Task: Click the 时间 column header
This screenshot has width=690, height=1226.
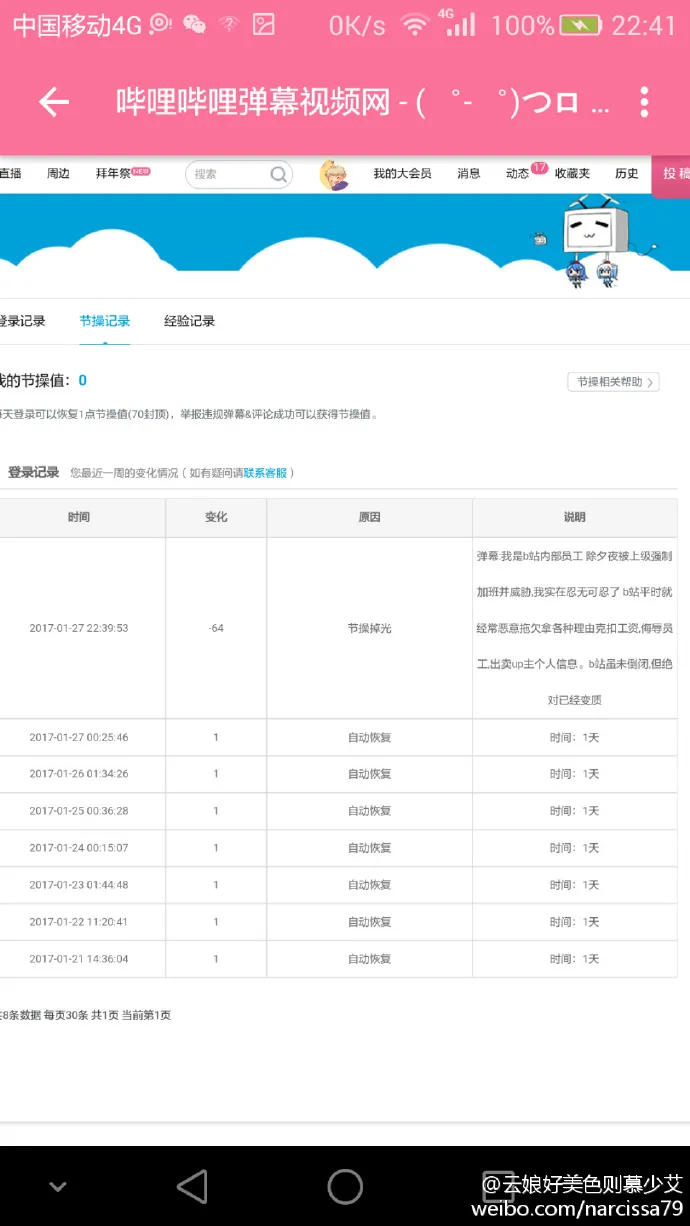Action: point(80,517)
